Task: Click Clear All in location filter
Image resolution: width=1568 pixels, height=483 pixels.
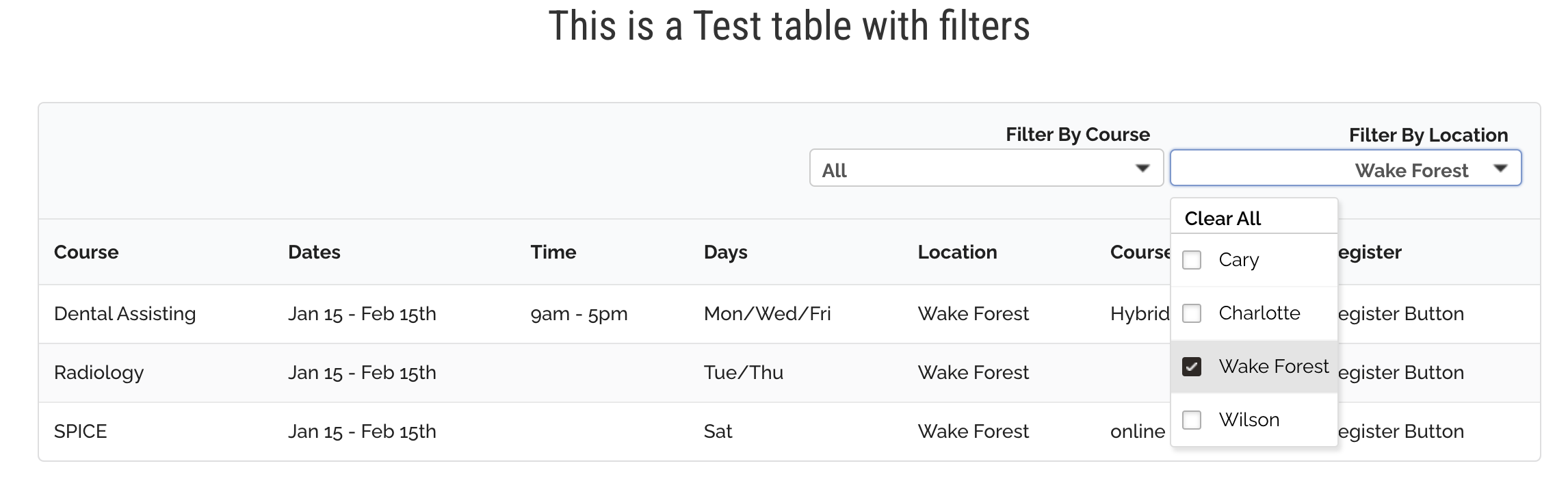Action: (1223, 218)
